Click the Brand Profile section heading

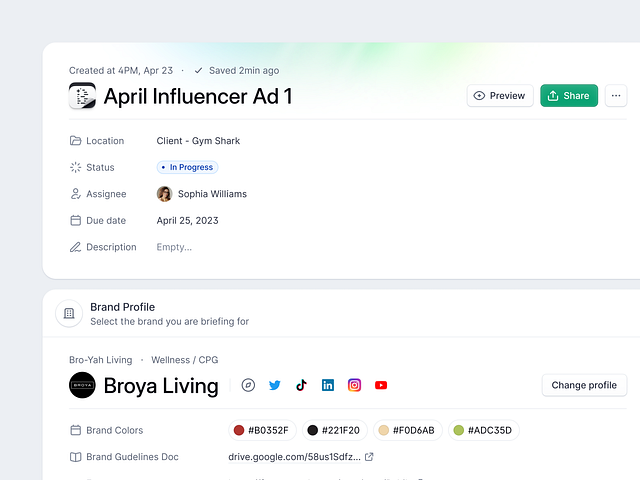pyautogui.click(x=122, y=307)
